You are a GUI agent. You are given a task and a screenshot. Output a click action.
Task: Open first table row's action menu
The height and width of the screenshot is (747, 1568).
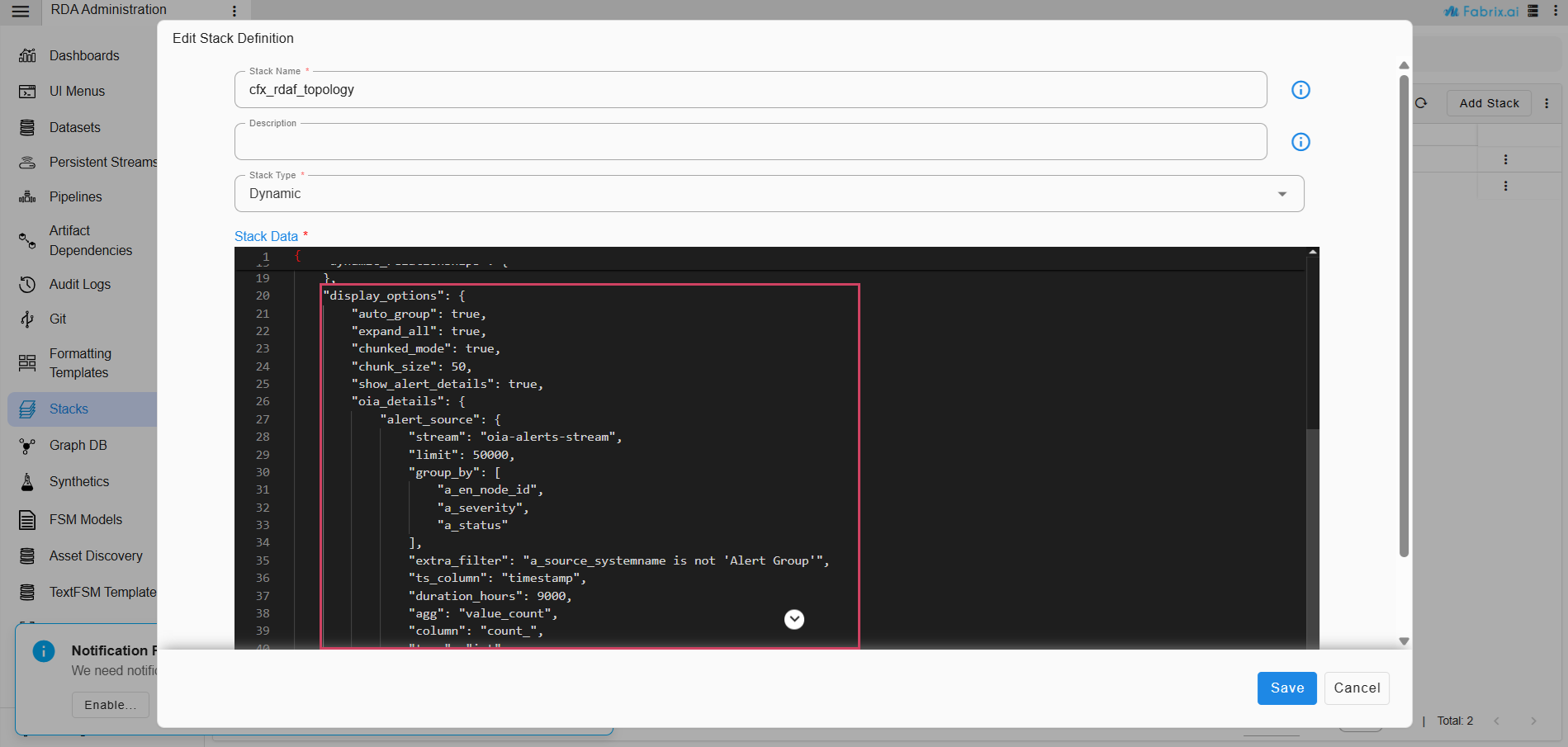click(x=1505, y=159)
